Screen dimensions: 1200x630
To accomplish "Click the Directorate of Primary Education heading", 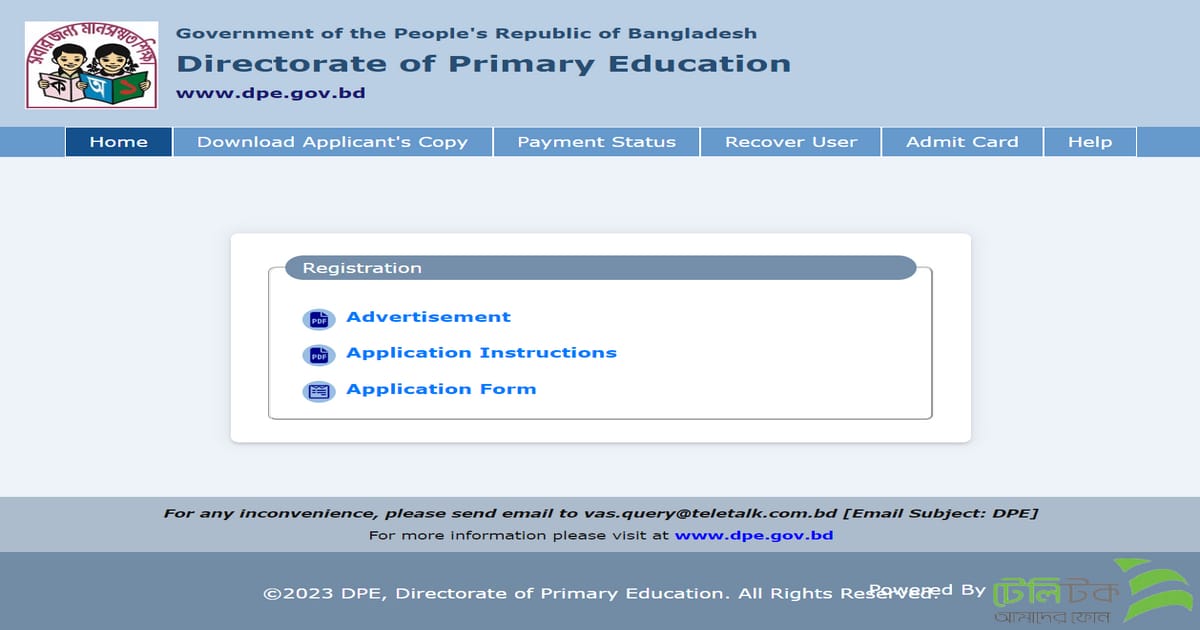I will click(x=483, y=64).
